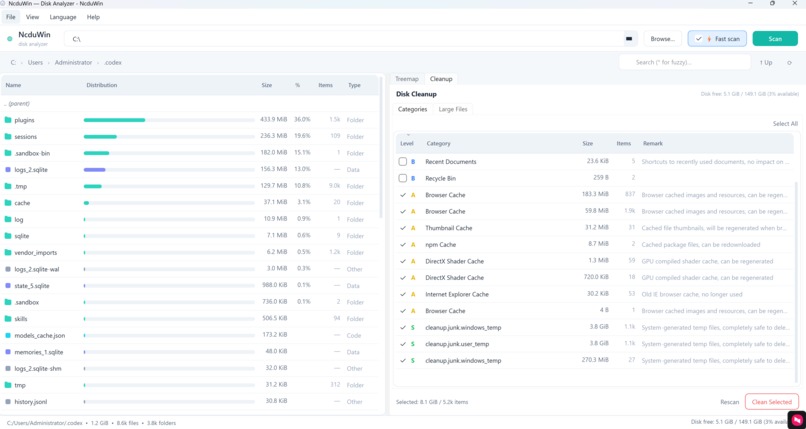Sort cleanup list by Level column
Viewport: 806px width, 429px height.
click(x=407, y=143)
